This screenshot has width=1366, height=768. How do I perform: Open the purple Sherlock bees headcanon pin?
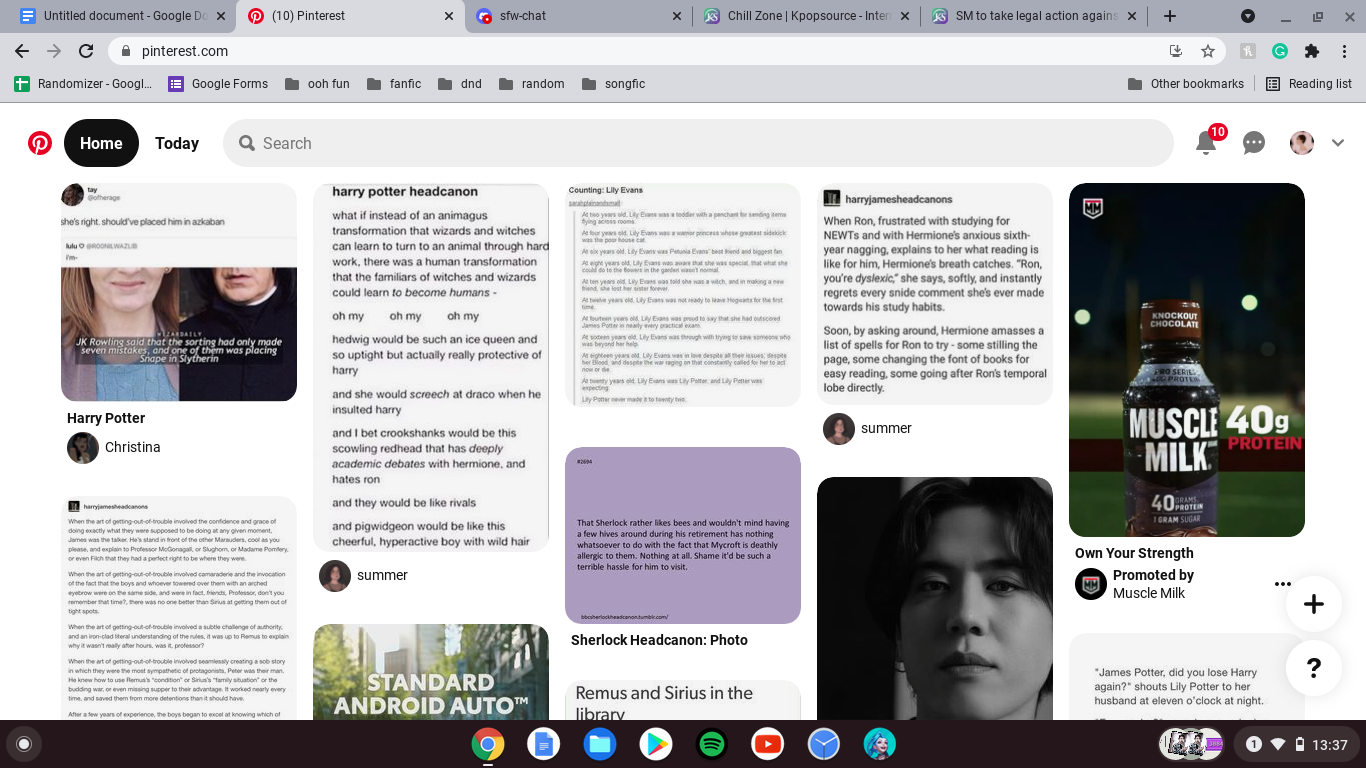coord(683,536)
